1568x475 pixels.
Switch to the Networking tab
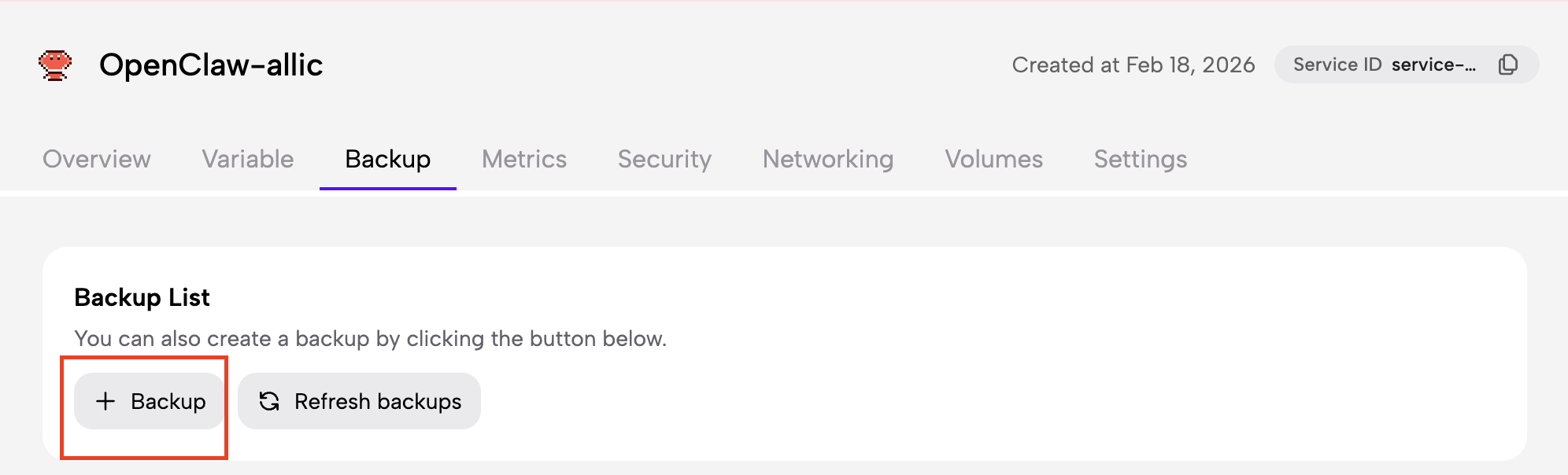827,159
